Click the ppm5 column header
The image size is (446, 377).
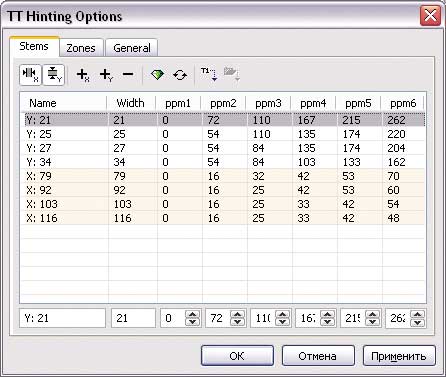358,103
